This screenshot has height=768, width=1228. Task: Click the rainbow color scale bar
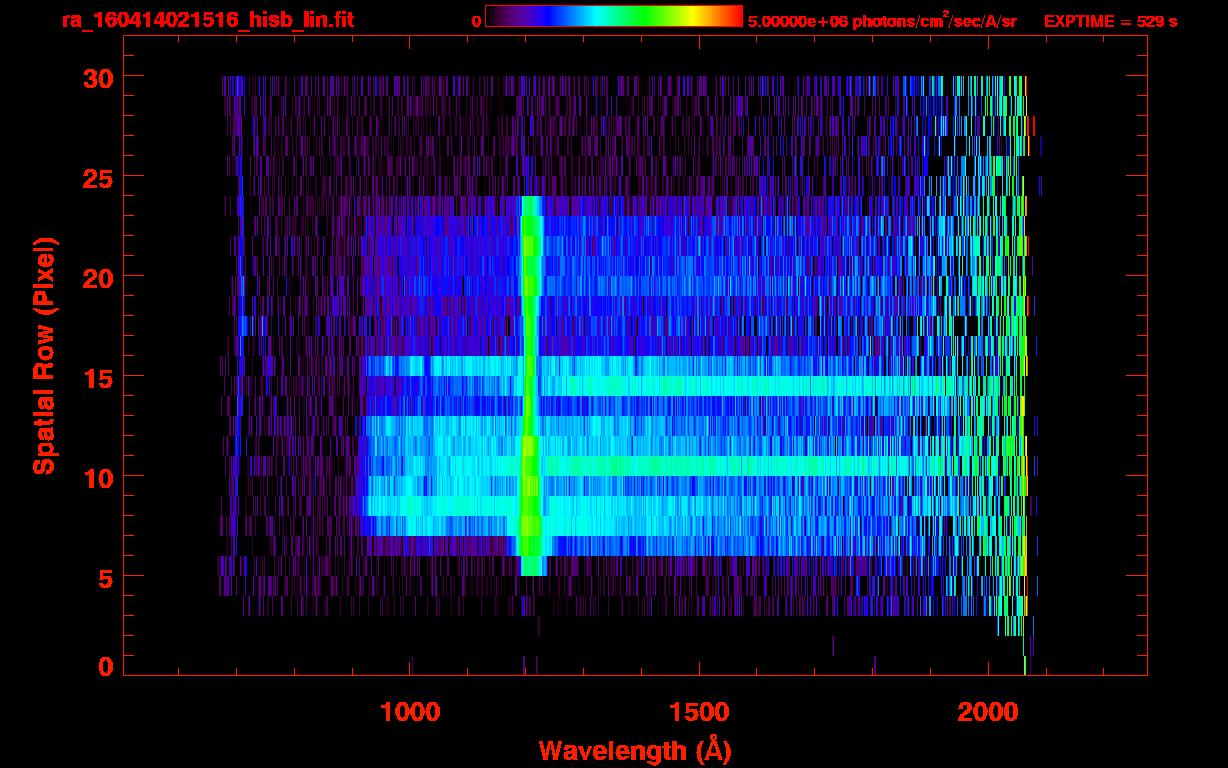(613, 16)
